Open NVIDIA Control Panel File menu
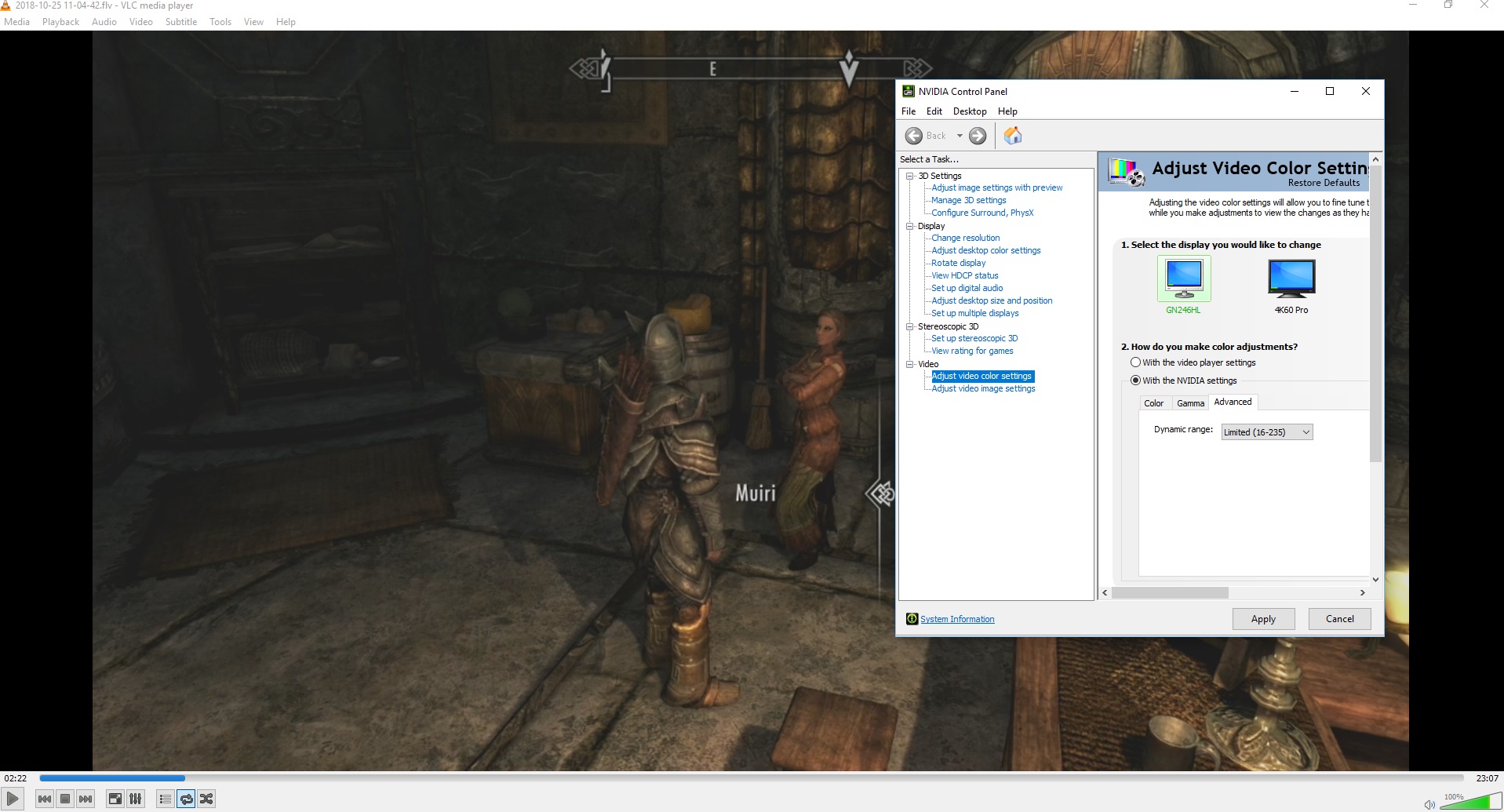The width and height of the screenshot is (1504, 812). (x=909, y=111)
